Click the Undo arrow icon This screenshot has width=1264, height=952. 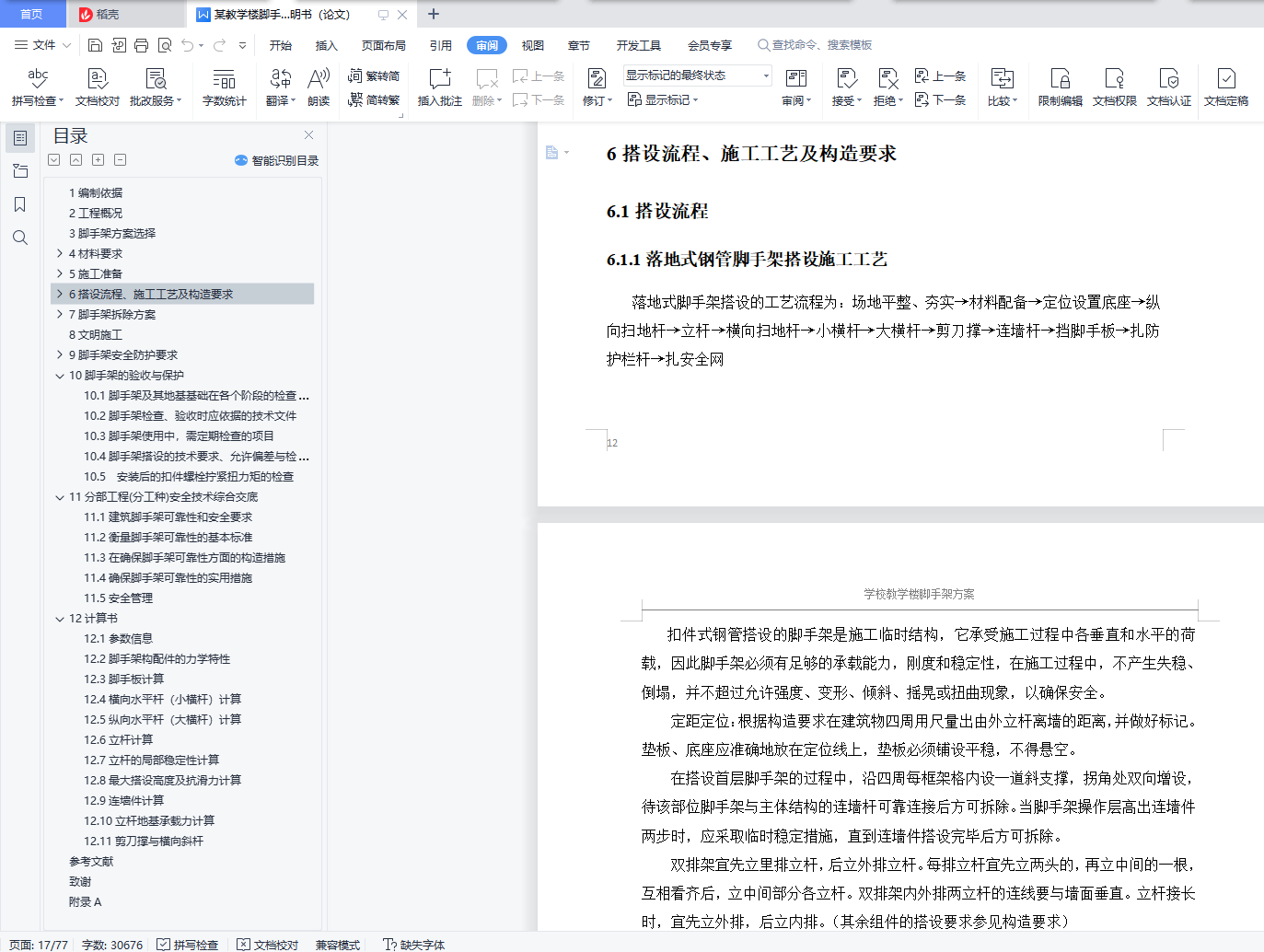click(188, 45)
